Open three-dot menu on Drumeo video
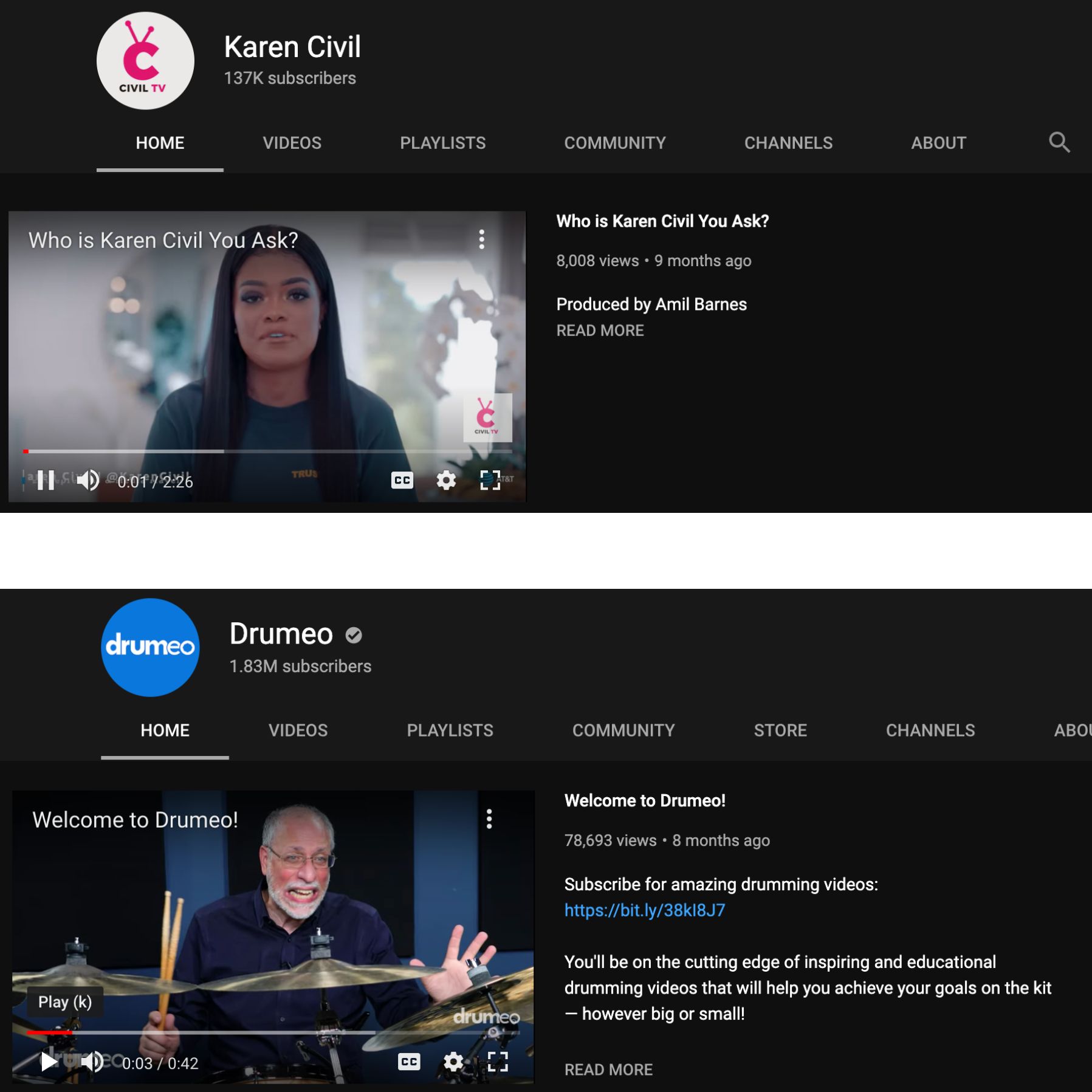This screenshot has height=1092, width=1092. 489,819
